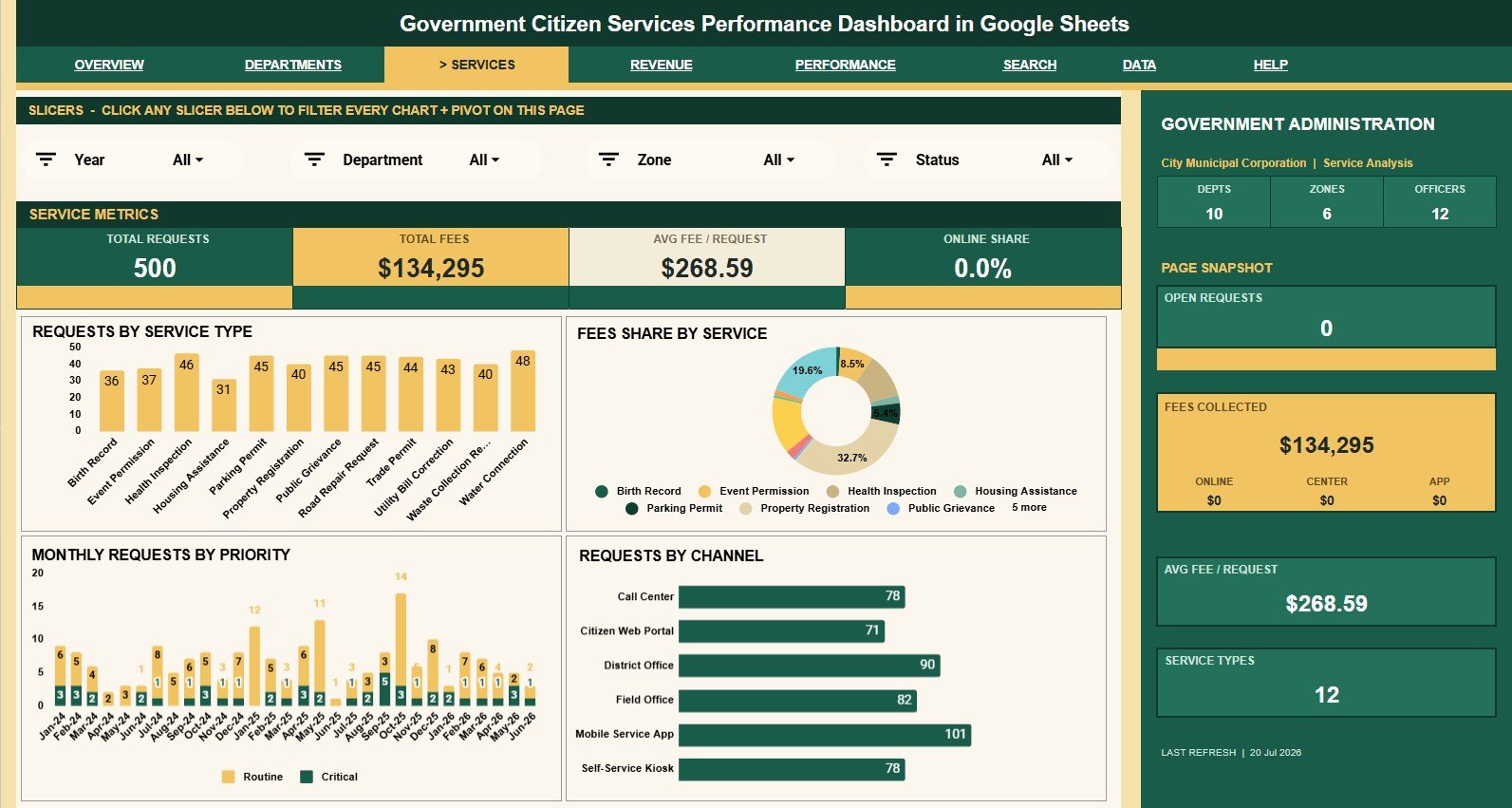Viewport: 1512px width, 808px height.
Task: Click the City Municipal Corporation text
Action: tap(1233, 163)
